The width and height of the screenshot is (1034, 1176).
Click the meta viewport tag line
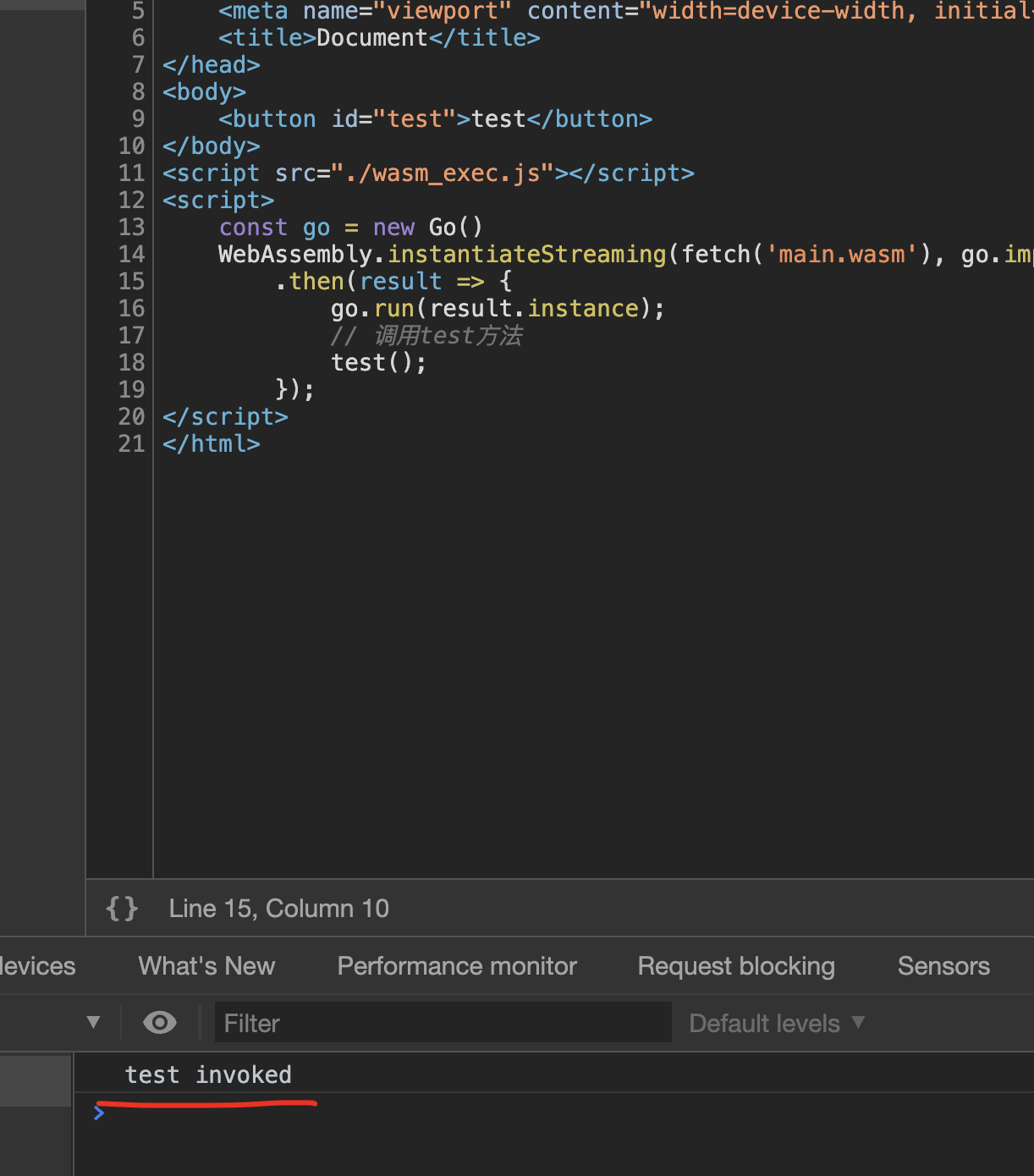point(625,11)
